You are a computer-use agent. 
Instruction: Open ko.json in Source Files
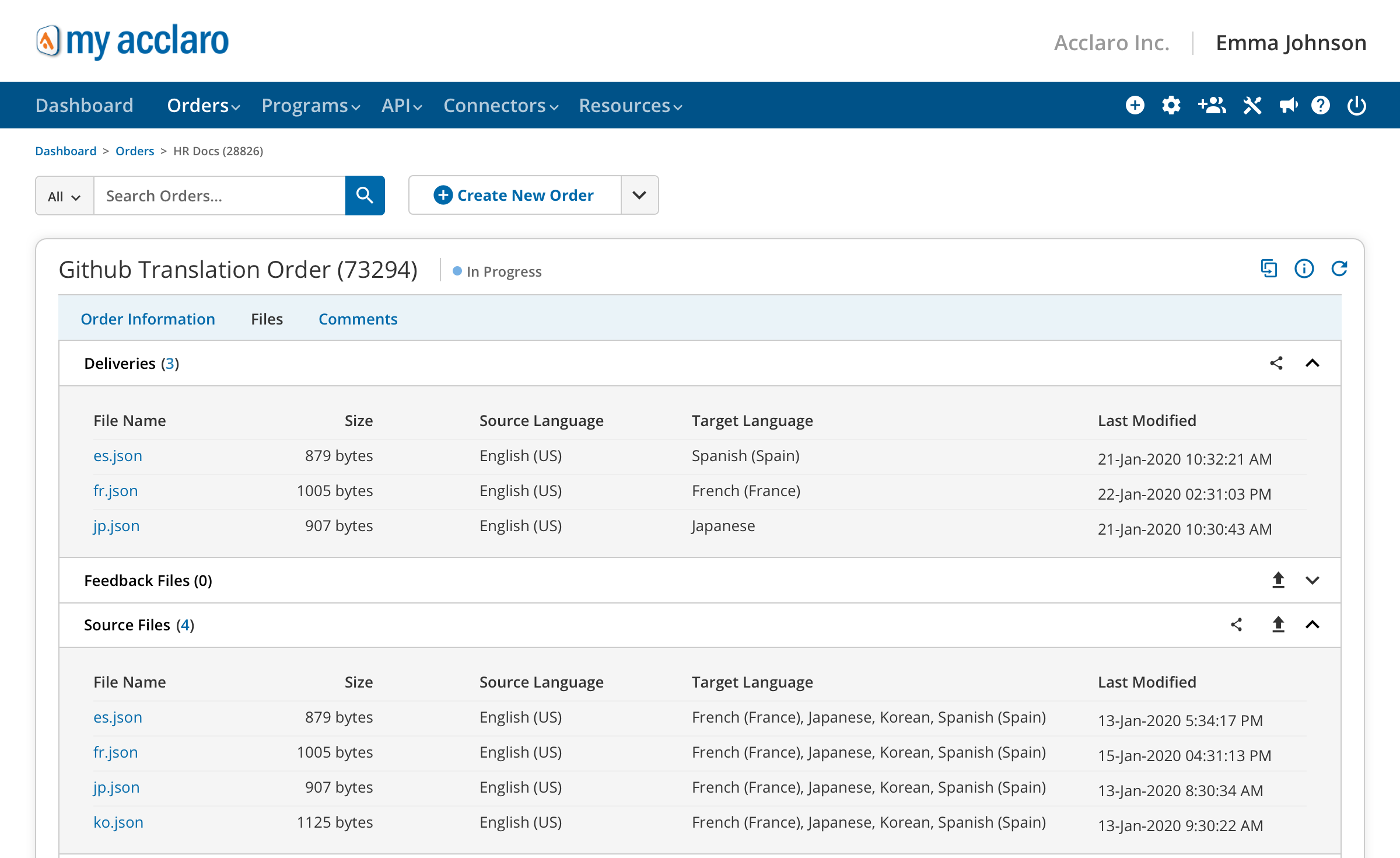(118, 822)
